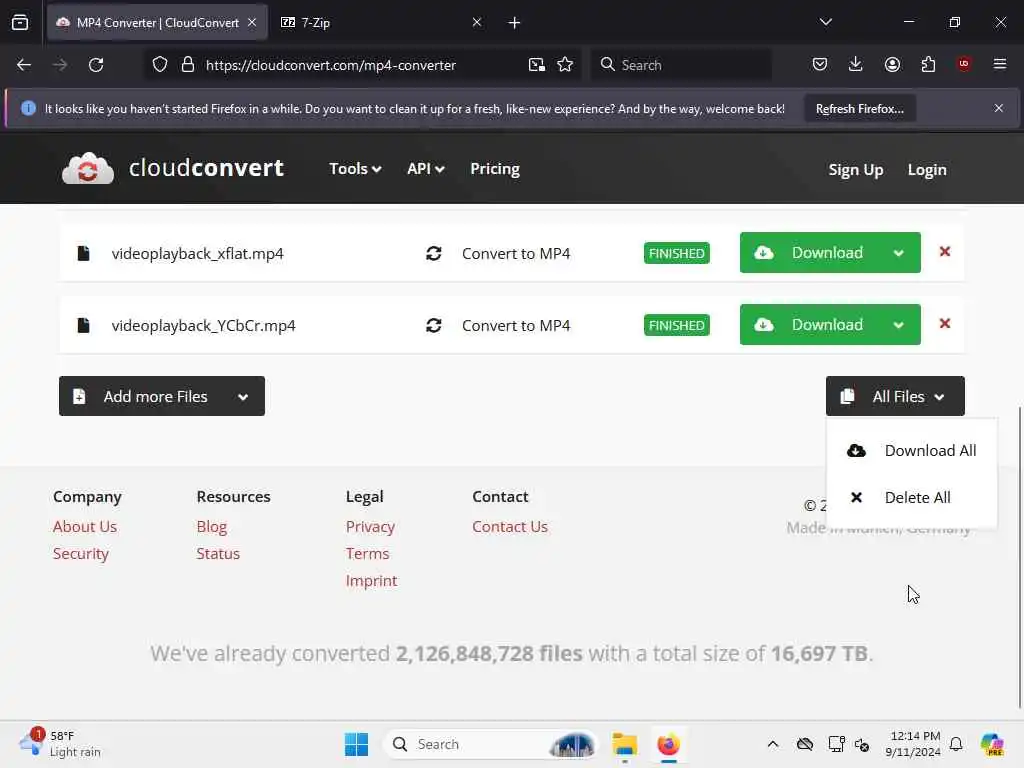
Task: Click the site padlock icon
Action: 188,65
